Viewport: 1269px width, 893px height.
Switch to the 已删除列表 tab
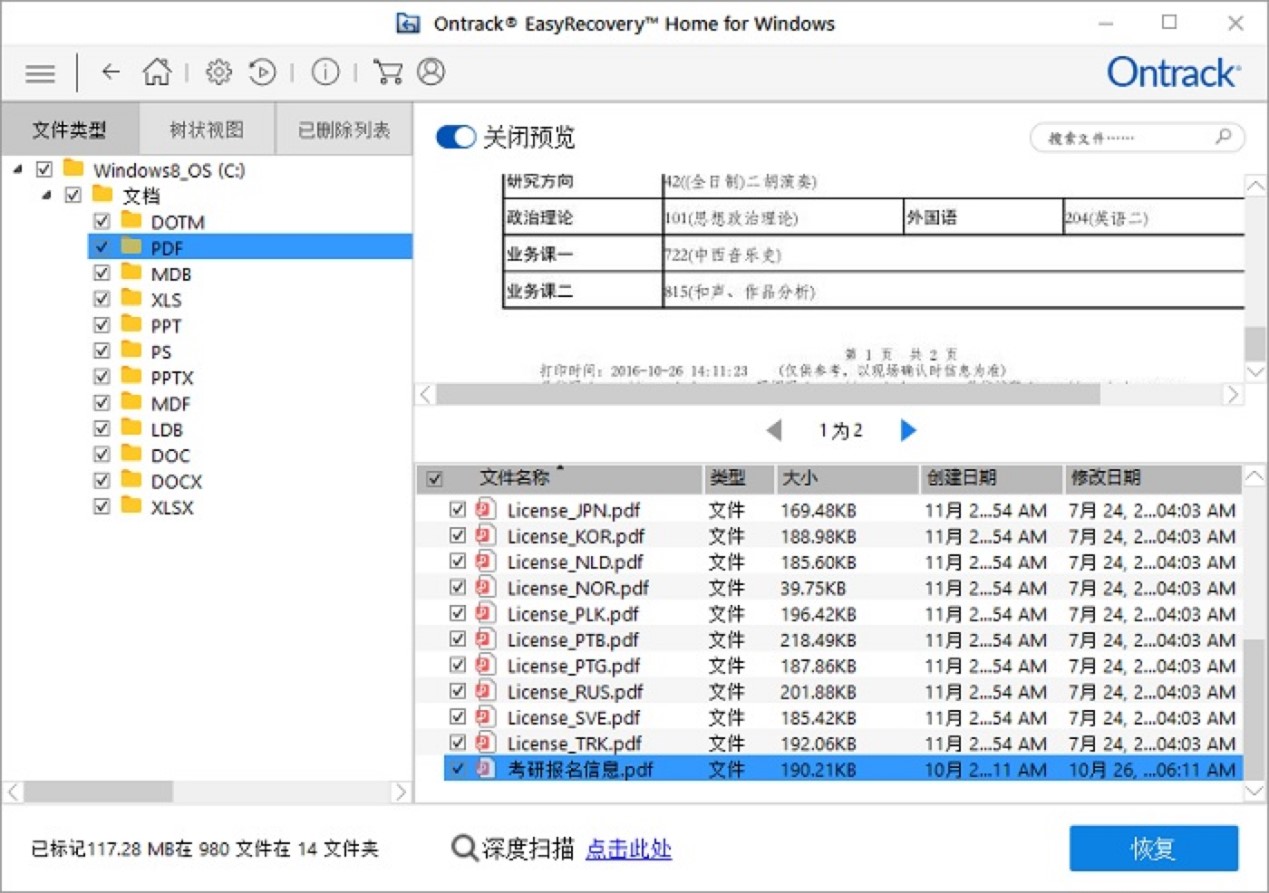344,130
